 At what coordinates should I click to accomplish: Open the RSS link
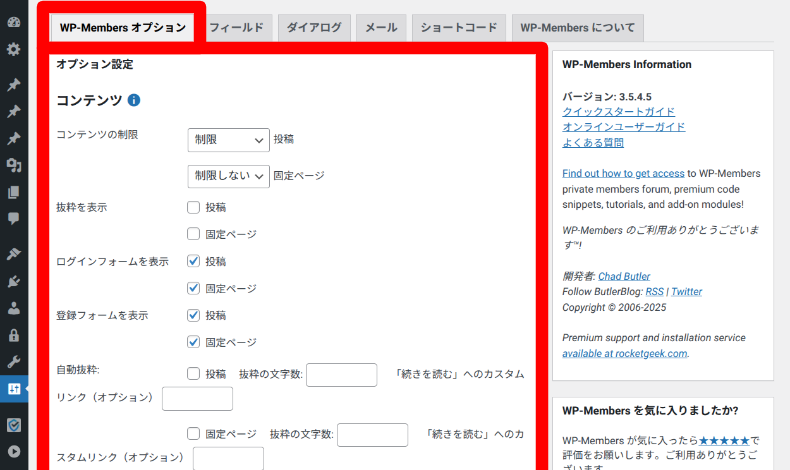654,292
